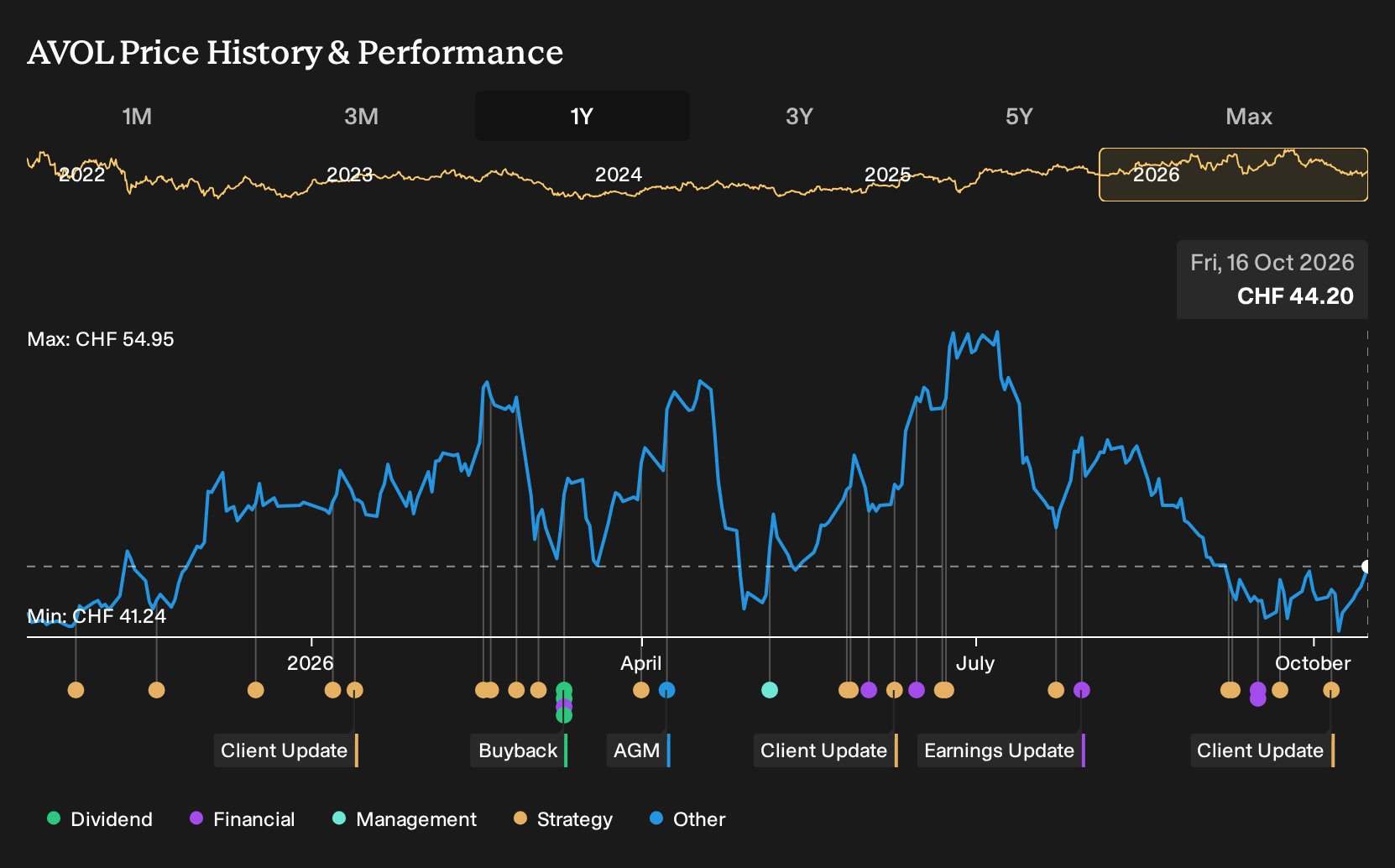Click the first orange Strategy marker on left
This screenshot has width=1395, height=868.
[76, 690]
